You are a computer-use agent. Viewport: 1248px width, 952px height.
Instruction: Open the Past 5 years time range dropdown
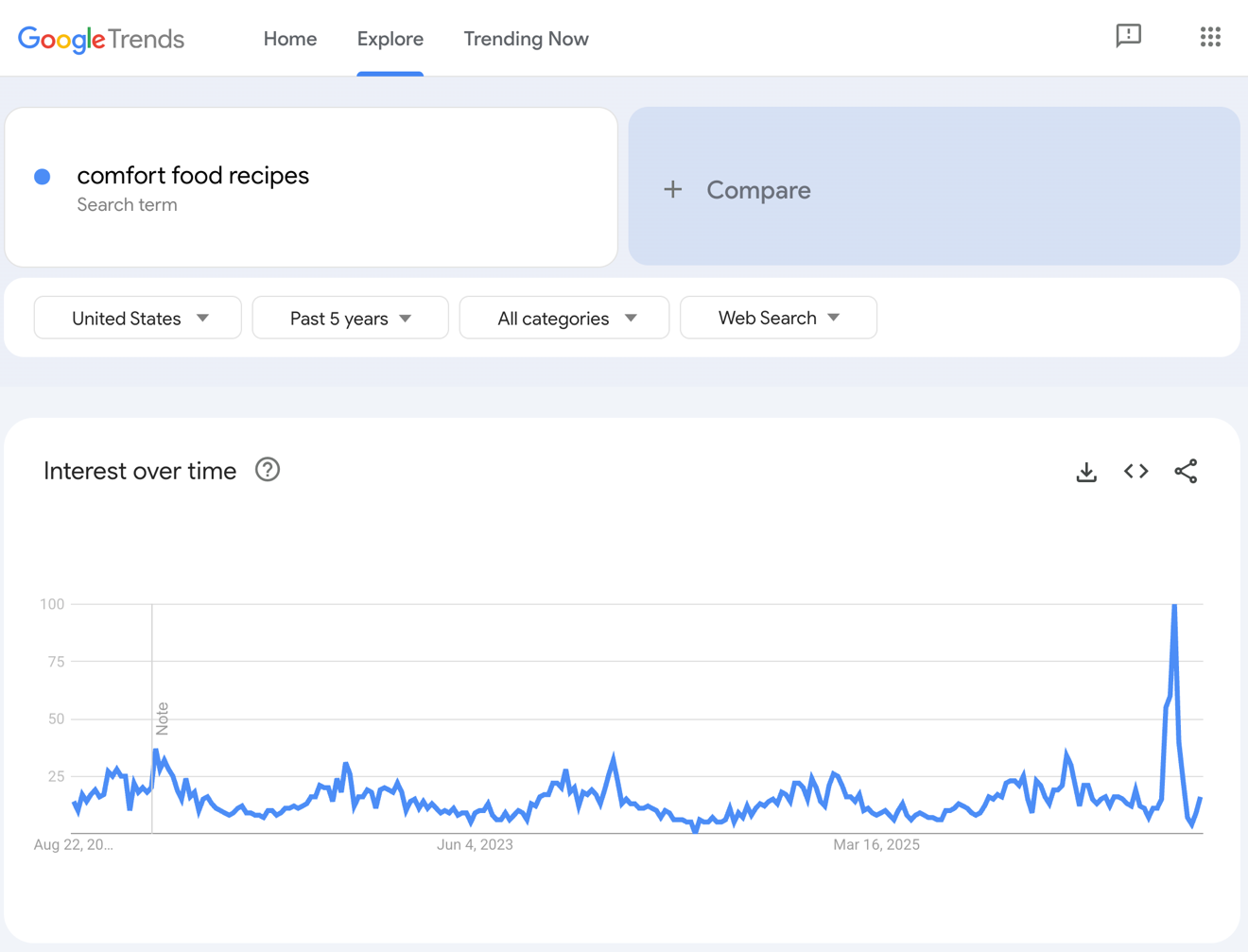[350, 318]
